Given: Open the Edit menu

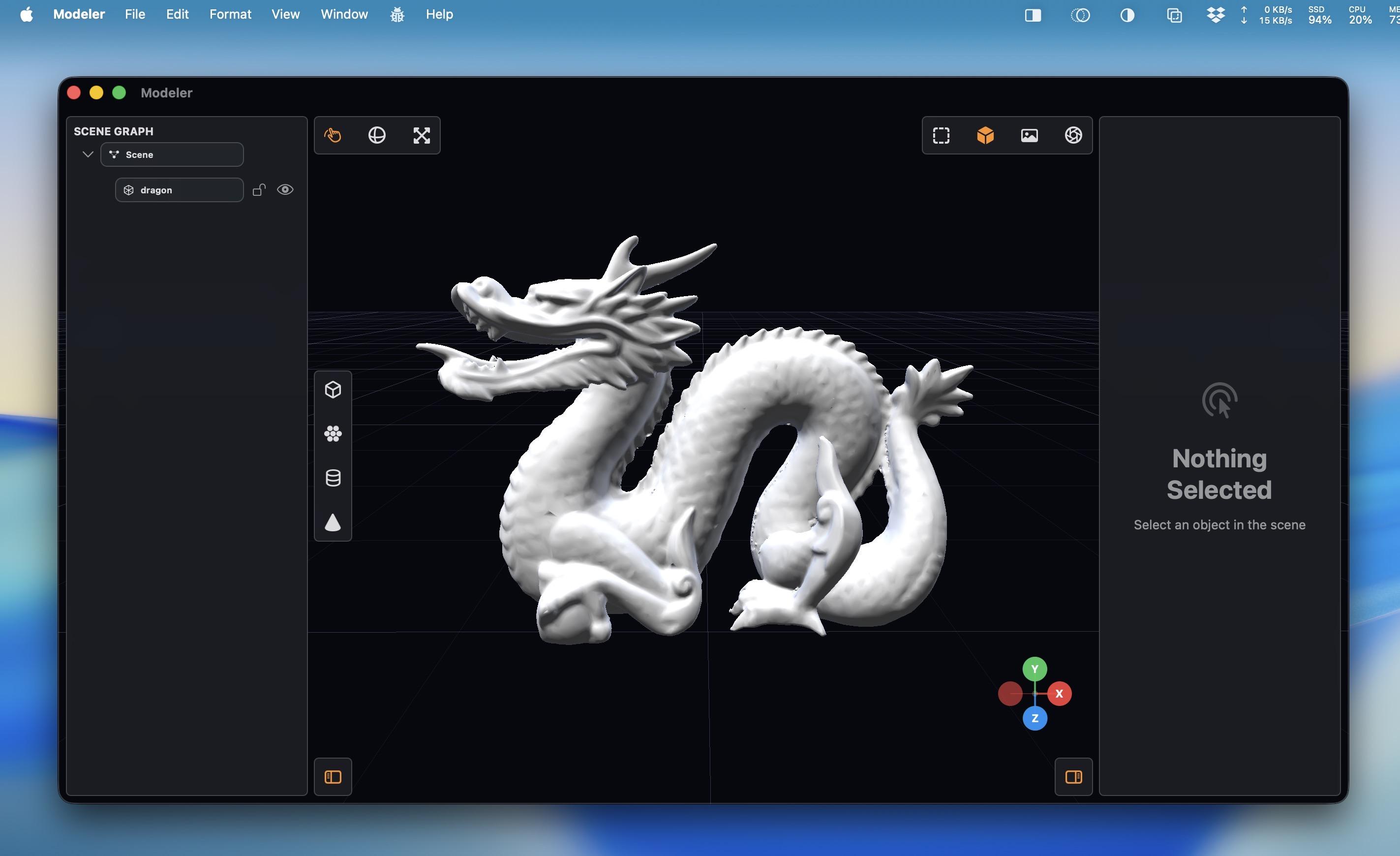Looking at the screenshot, I should (x=177, y=14).
